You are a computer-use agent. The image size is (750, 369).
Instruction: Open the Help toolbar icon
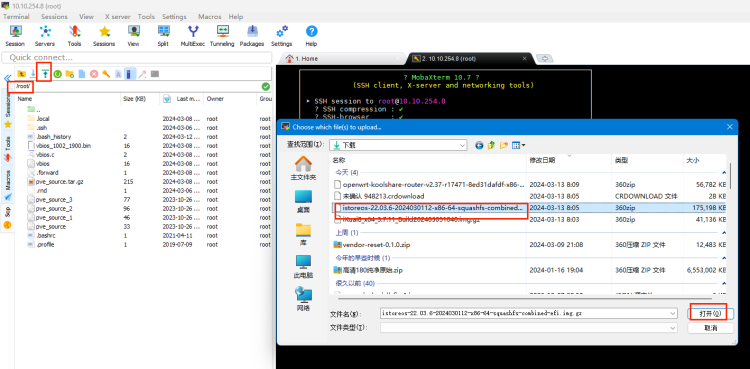pyautogui.click(x=311, y=36)
